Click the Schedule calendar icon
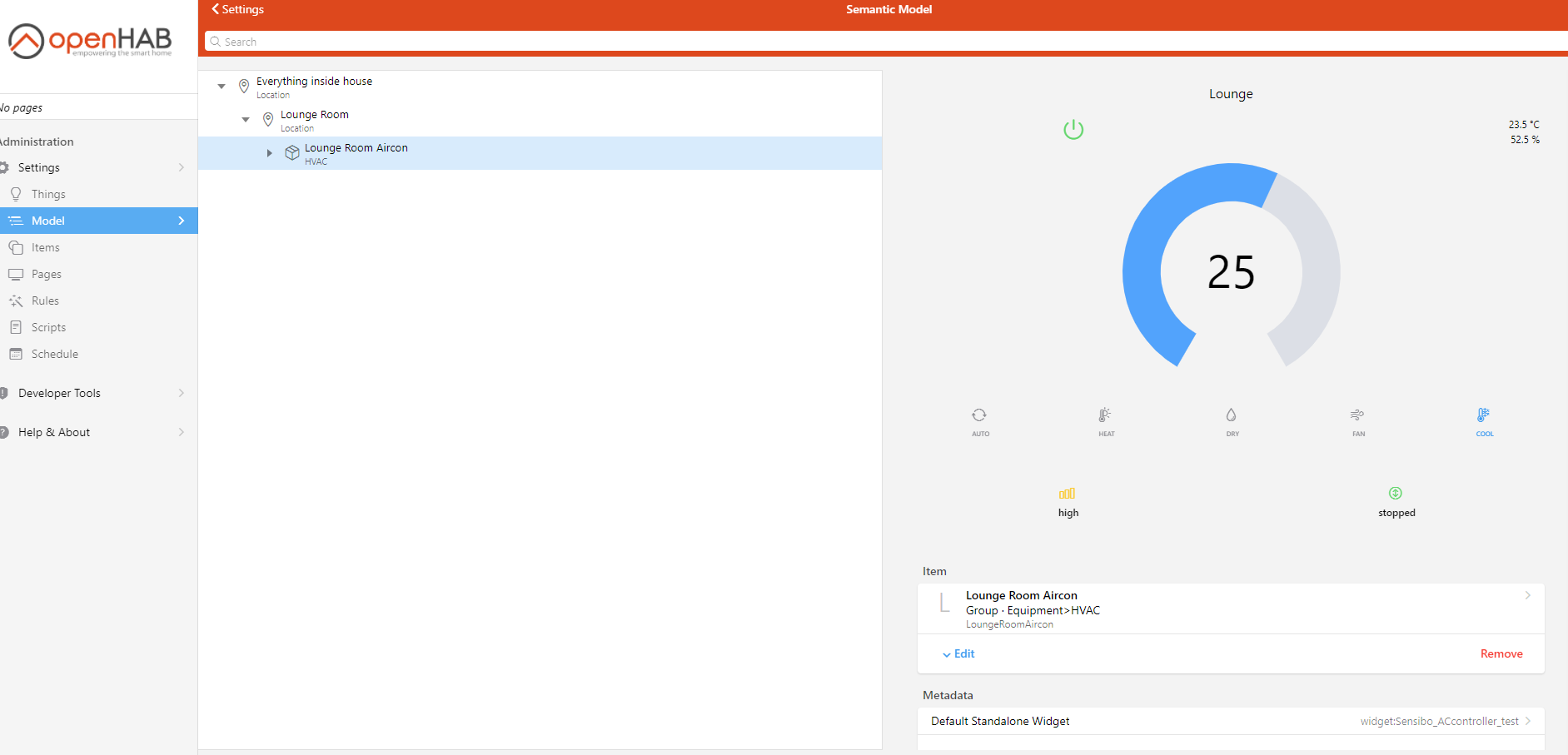 point(16,354)
